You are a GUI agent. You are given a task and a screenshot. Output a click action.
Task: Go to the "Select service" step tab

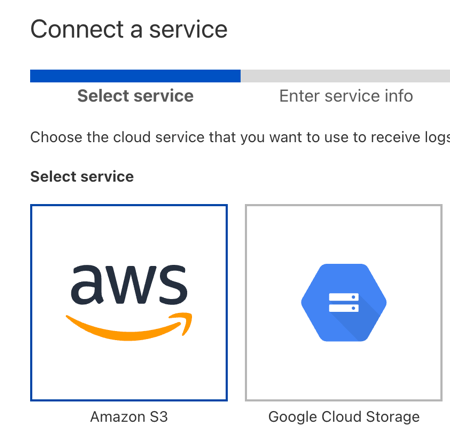coord(135,96)
